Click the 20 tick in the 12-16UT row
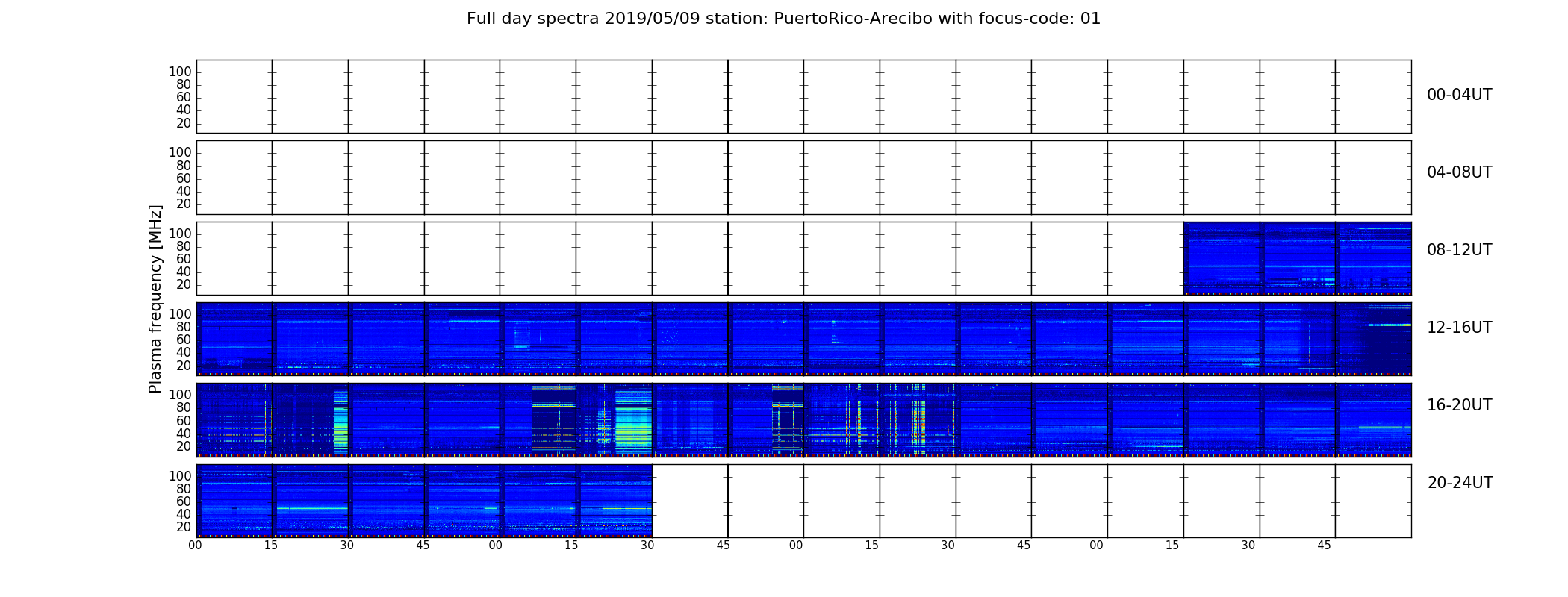 point(184,366)
